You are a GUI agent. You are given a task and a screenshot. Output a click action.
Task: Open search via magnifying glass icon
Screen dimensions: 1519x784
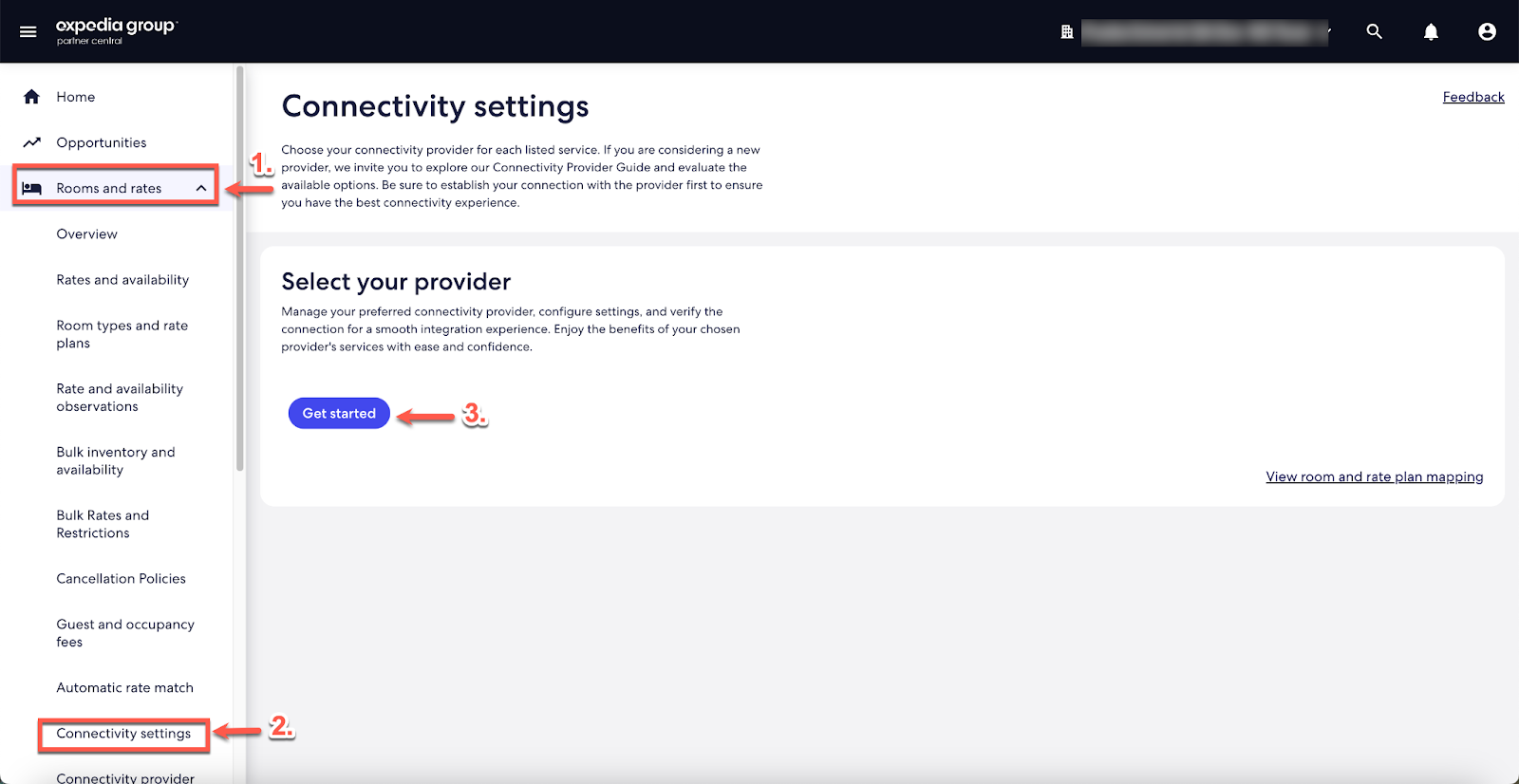1374,31
